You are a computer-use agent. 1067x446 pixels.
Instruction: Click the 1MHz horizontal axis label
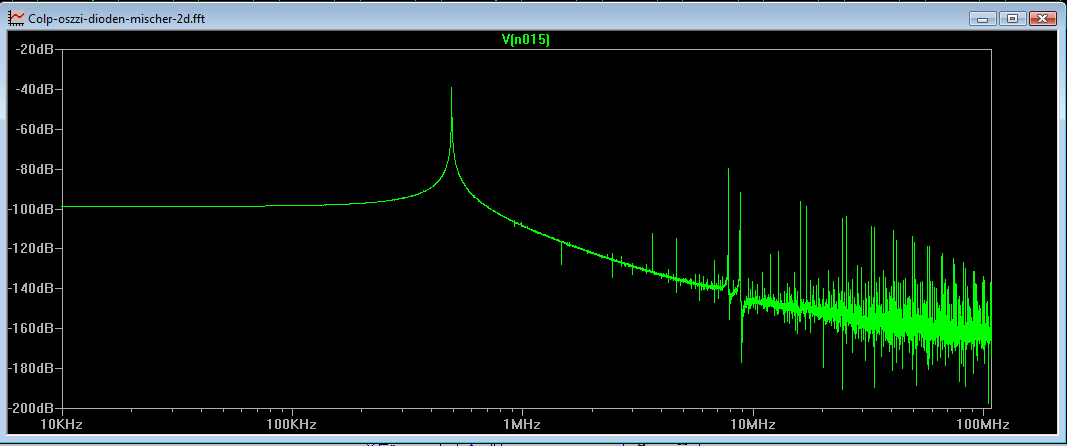523,425
